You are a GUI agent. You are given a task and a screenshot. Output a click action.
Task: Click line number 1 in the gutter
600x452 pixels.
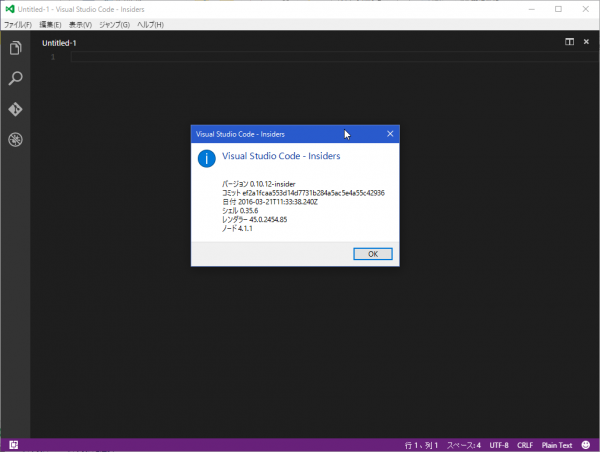click(53, 57)
